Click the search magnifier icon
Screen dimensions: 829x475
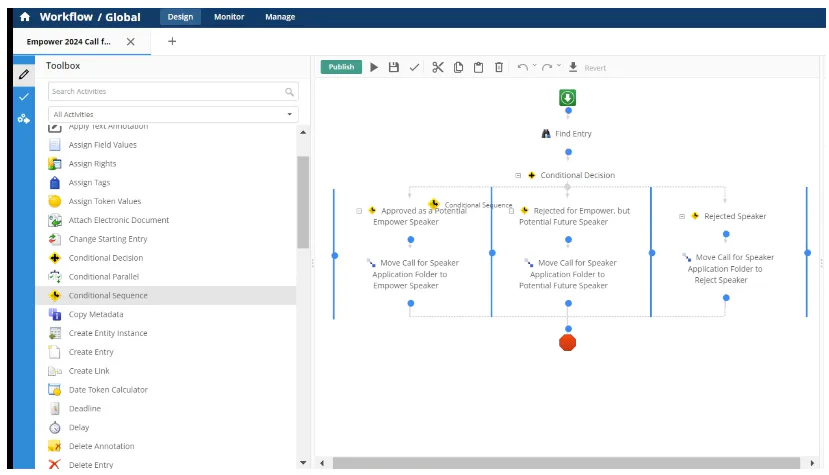[289, 92]
